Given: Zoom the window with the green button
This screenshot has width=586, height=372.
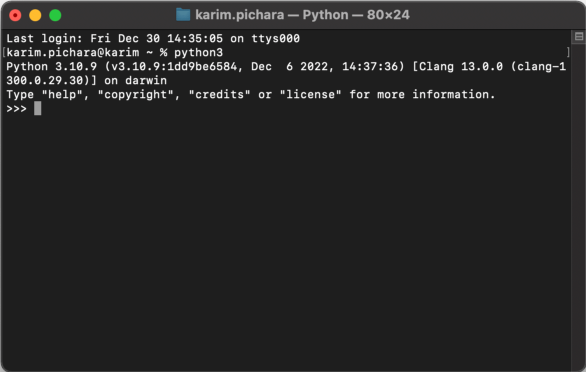Looking at the screenshot, I should [55, 15].
